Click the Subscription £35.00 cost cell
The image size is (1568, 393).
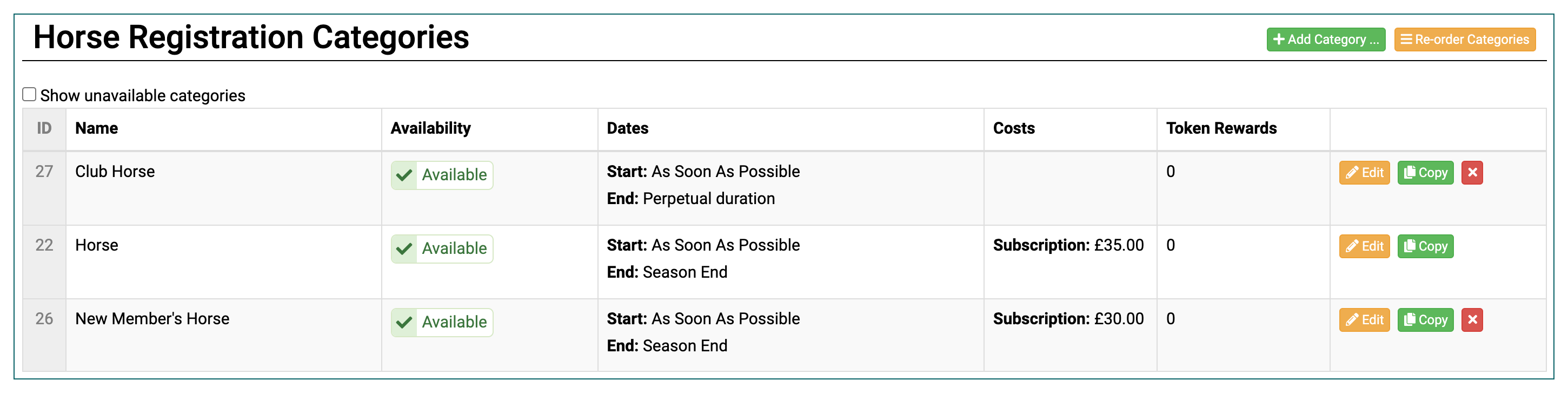(1068, 246)
